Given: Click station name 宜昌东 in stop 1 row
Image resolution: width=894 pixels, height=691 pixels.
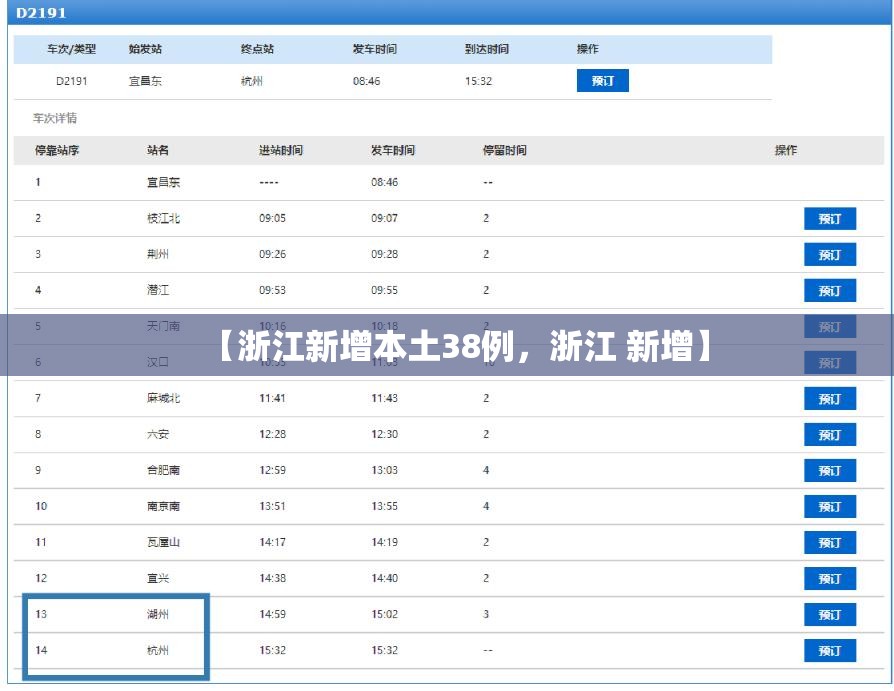Looking at the screenshot, I should (163, 183).
